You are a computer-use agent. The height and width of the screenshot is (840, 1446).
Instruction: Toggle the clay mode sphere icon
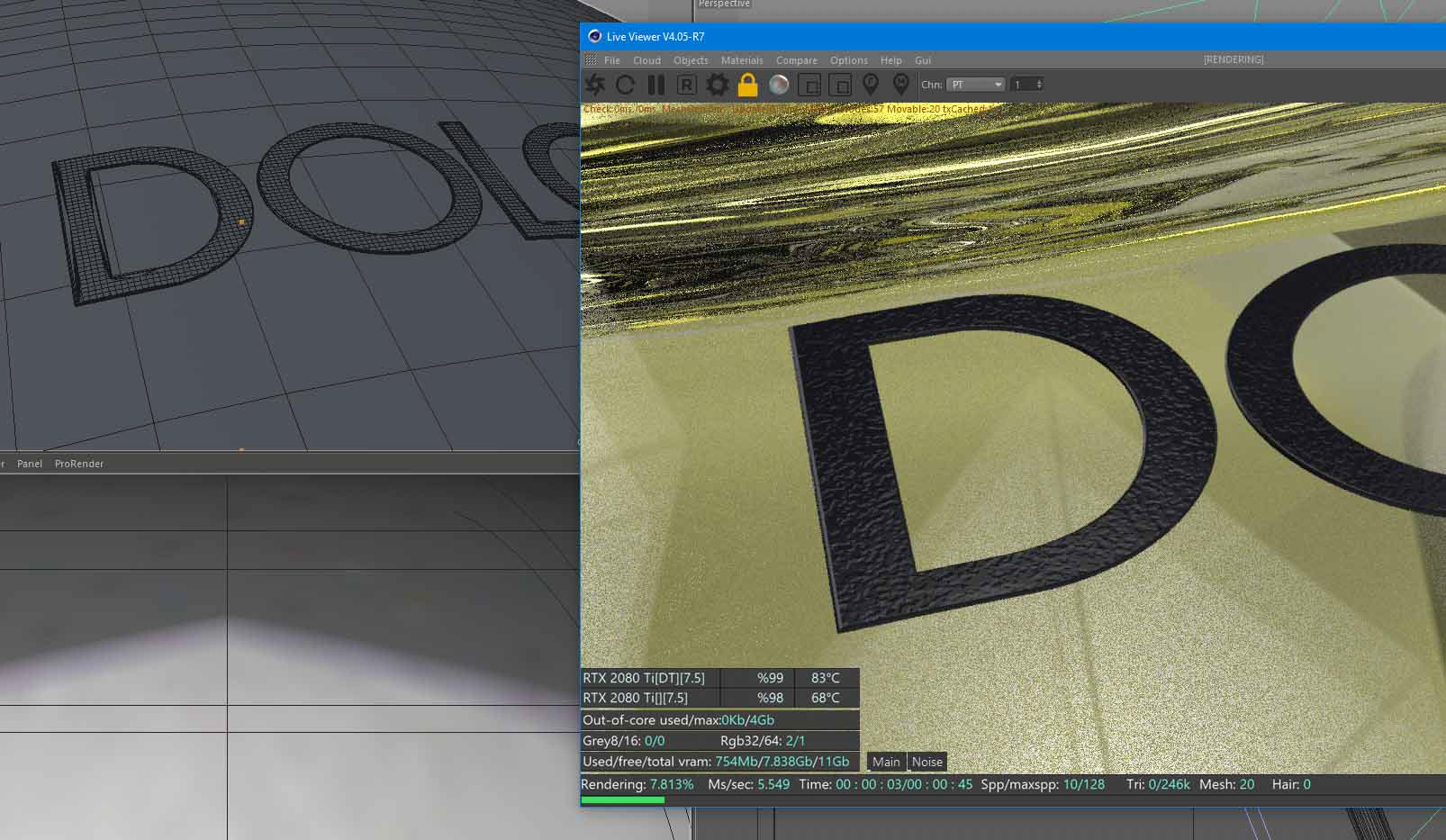point(779,85)
